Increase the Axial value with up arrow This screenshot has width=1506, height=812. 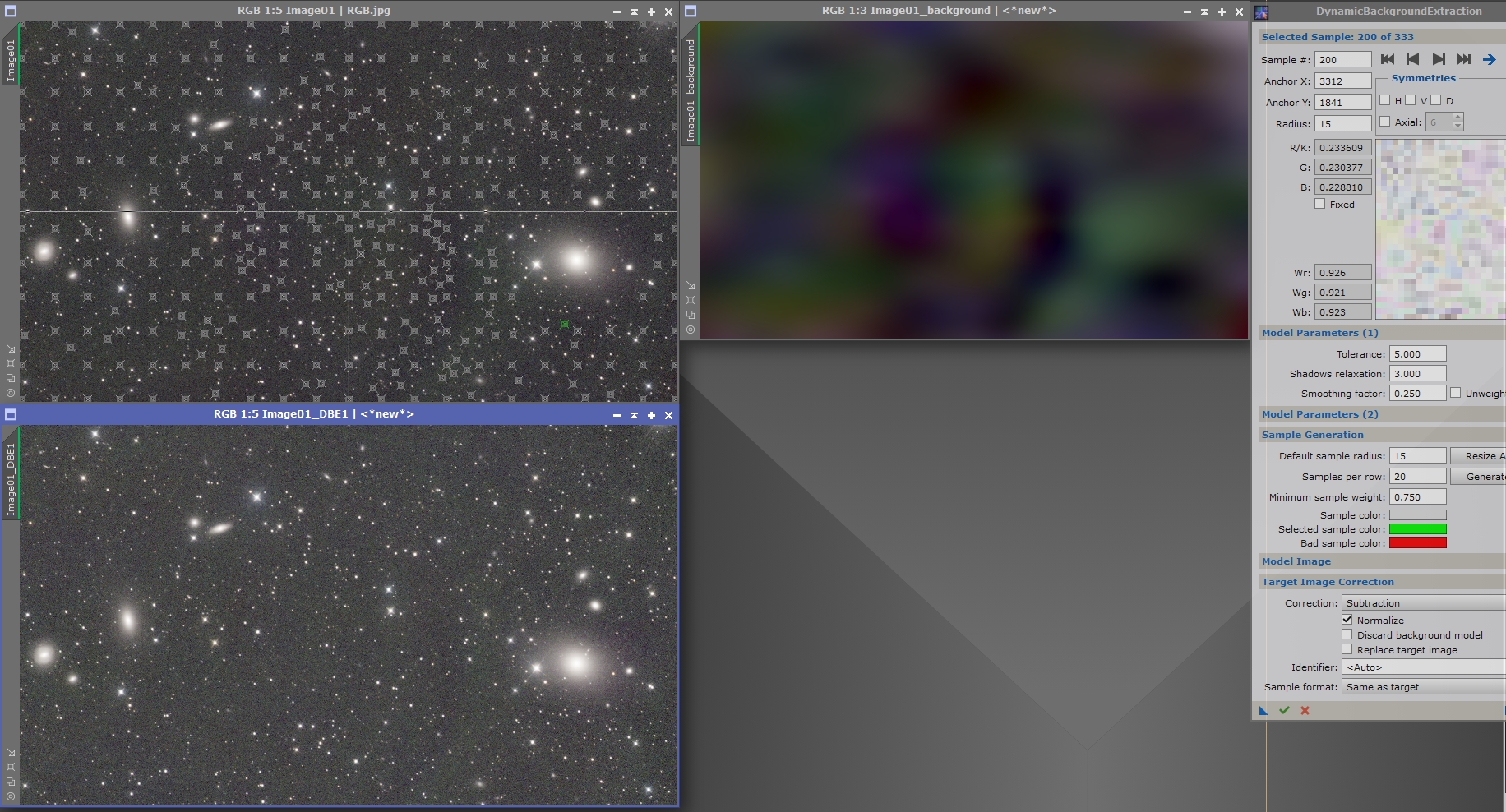(1458, 118)
